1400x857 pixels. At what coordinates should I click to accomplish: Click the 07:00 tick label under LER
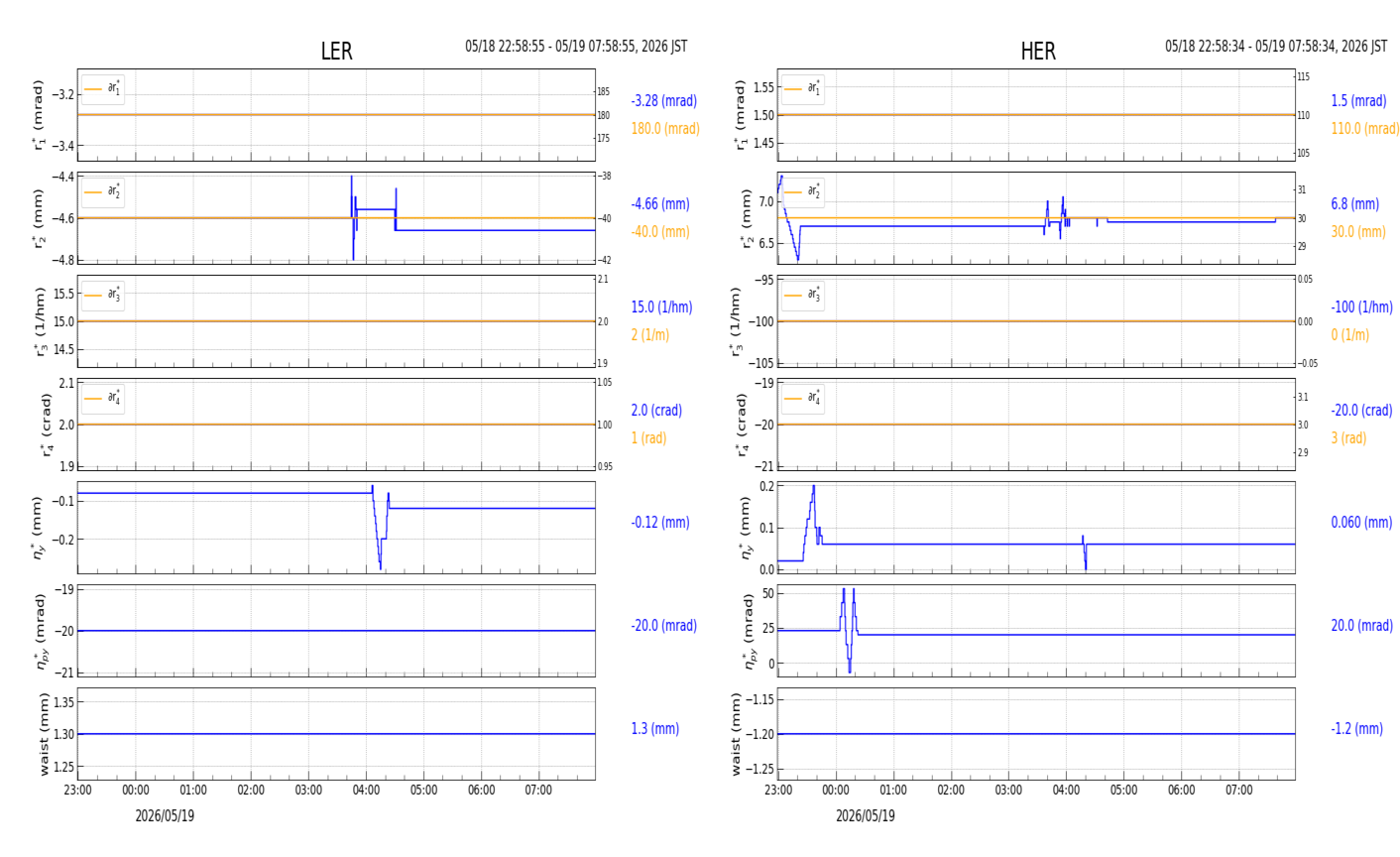pyautogui.click(x=539, y=791)
